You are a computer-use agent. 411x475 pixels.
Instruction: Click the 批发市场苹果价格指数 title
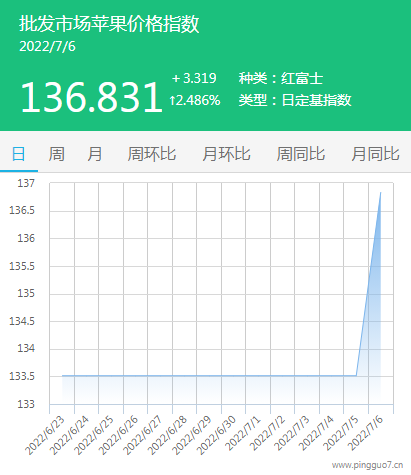coord(109,24)
